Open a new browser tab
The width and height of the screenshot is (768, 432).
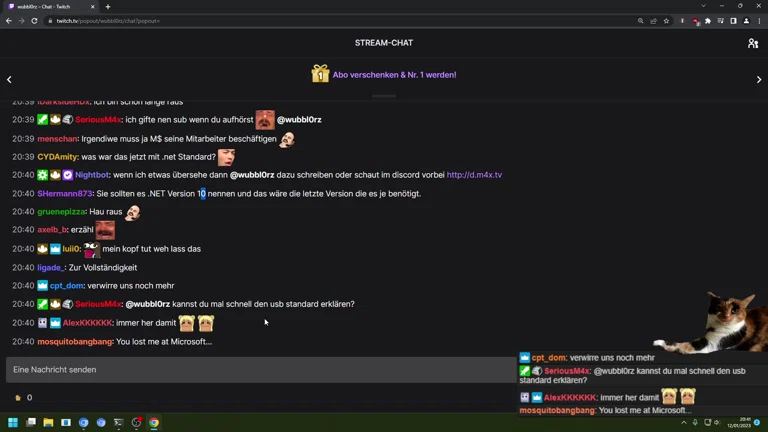108,7
